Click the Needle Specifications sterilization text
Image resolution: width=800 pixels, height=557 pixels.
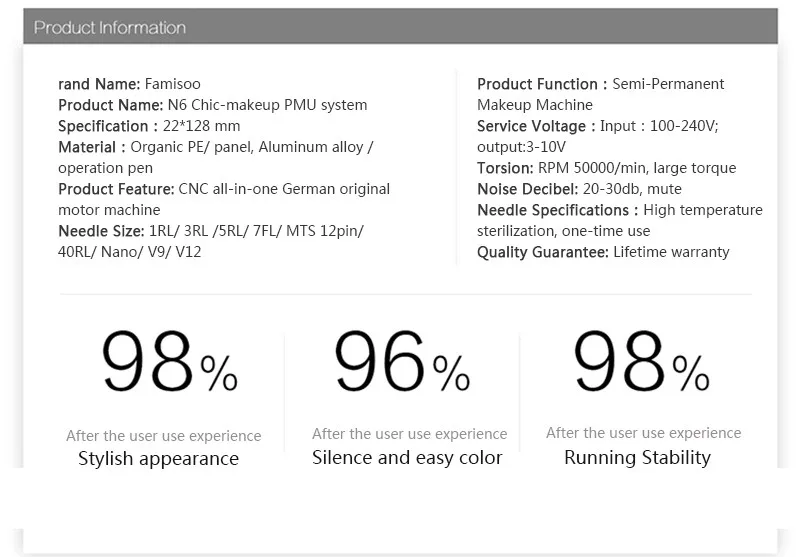point(619,220)
